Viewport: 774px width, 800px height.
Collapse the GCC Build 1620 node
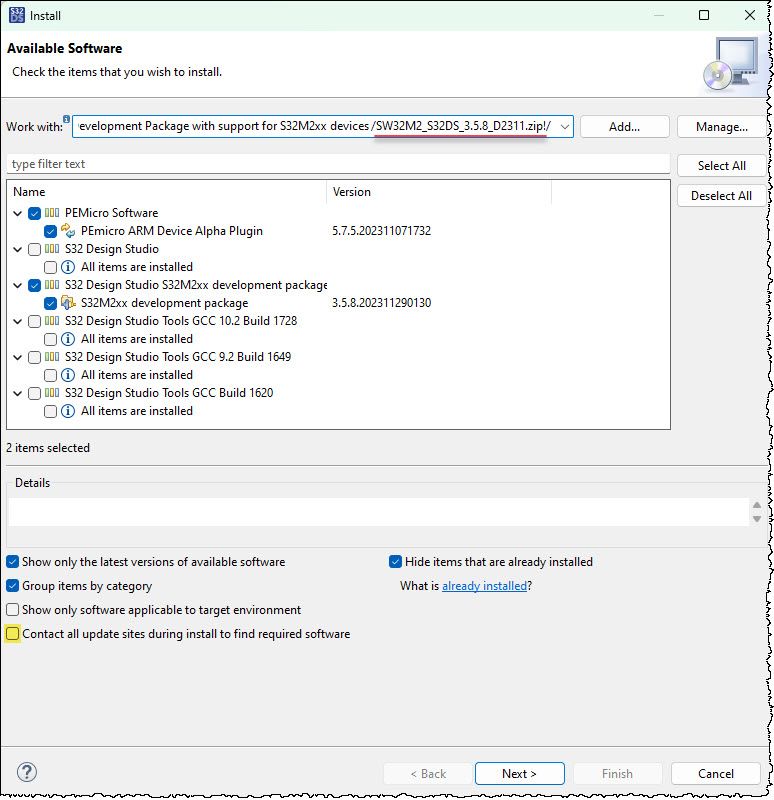pyautogui.click(x=17, y=393)
